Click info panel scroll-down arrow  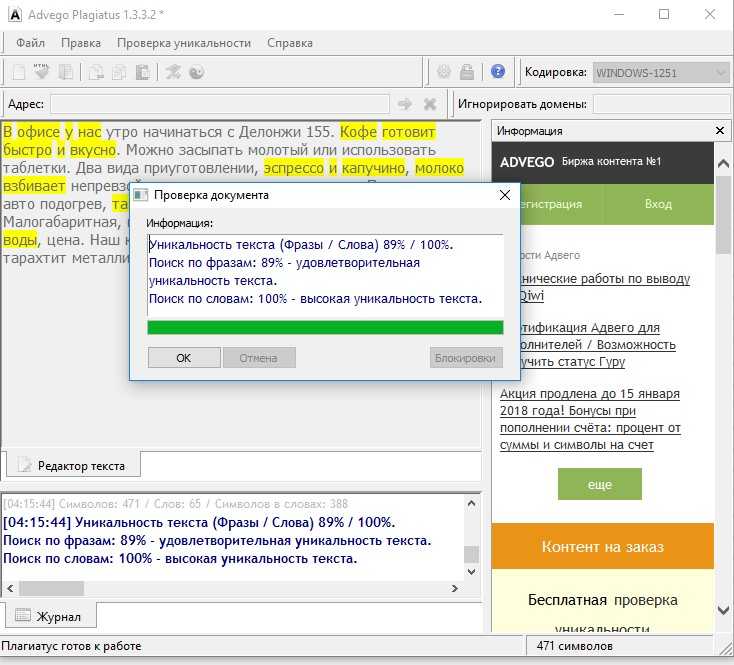[x=723, y=609]
